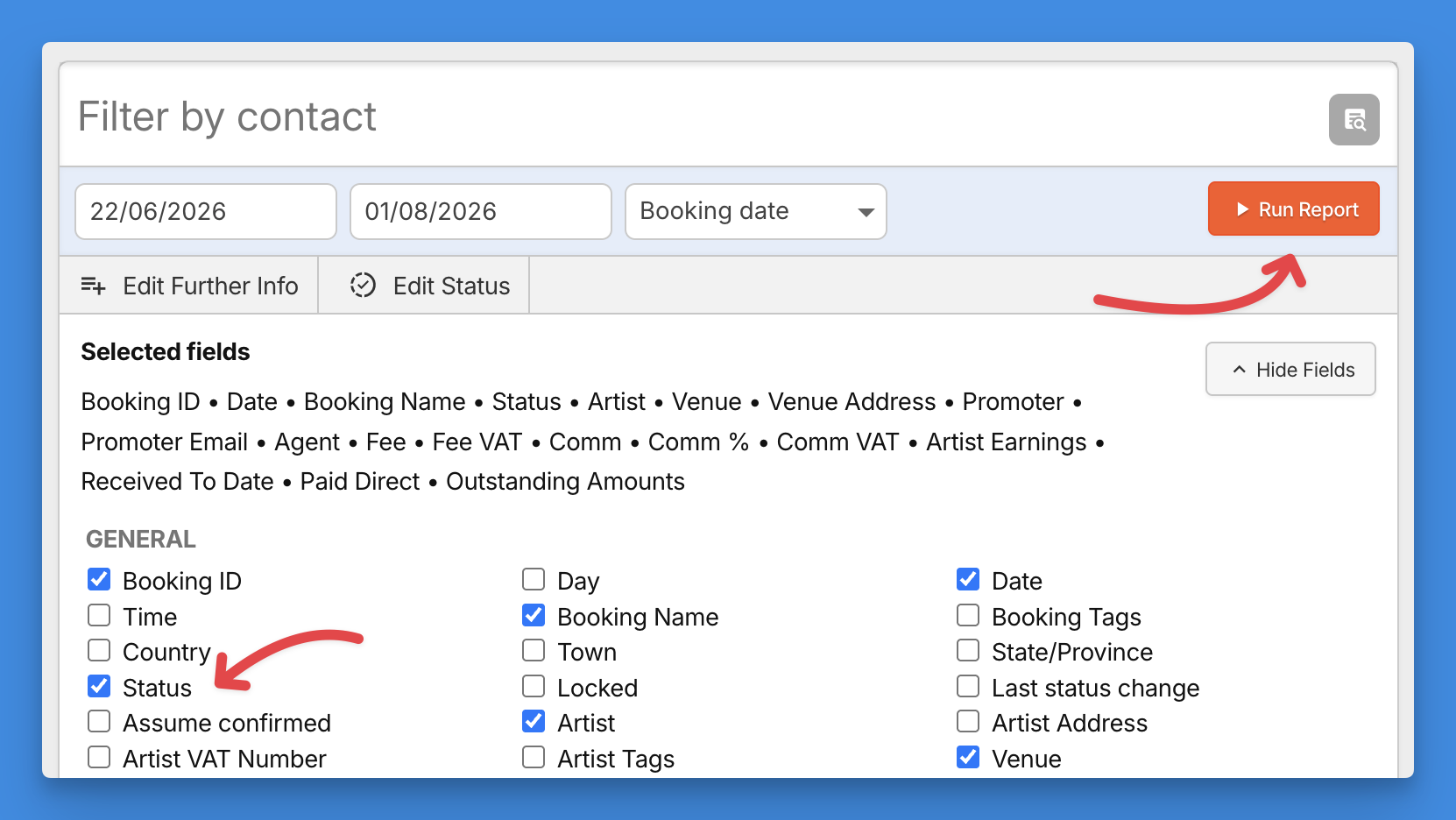The height and width of the screenshot is (820, 1456).
Task: Open Edit Further Info
Action: coord(189,286)
